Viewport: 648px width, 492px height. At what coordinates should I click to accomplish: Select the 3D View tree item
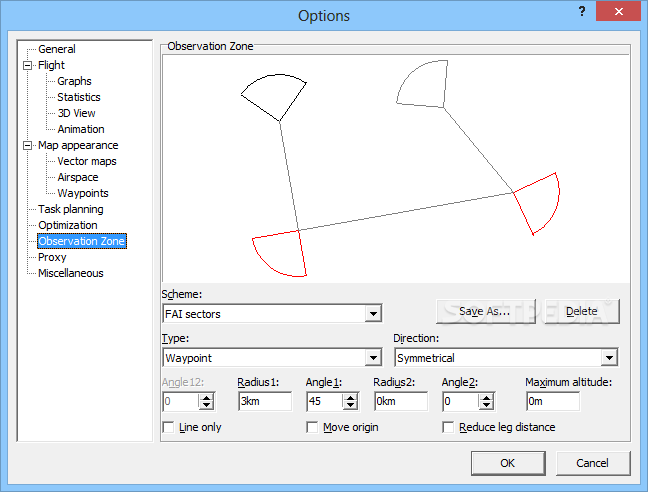pyautogui.click(x=76, y=113)
